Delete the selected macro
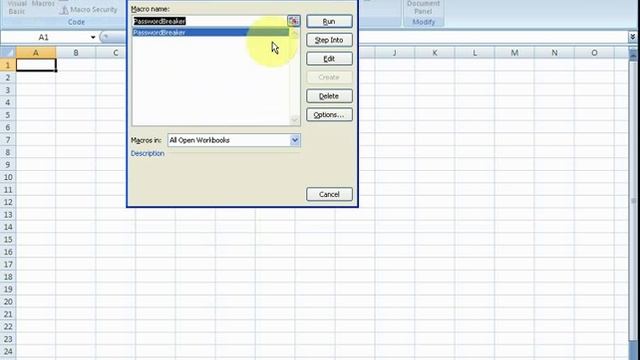The image size is (640, 360). pos(329,96)
